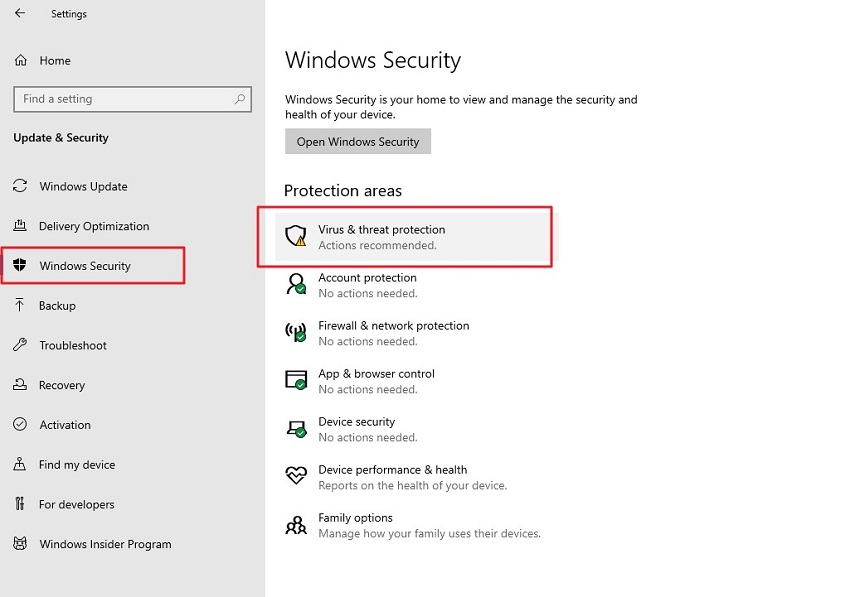Click the Device performance heart icon

(x=295, y=477)
